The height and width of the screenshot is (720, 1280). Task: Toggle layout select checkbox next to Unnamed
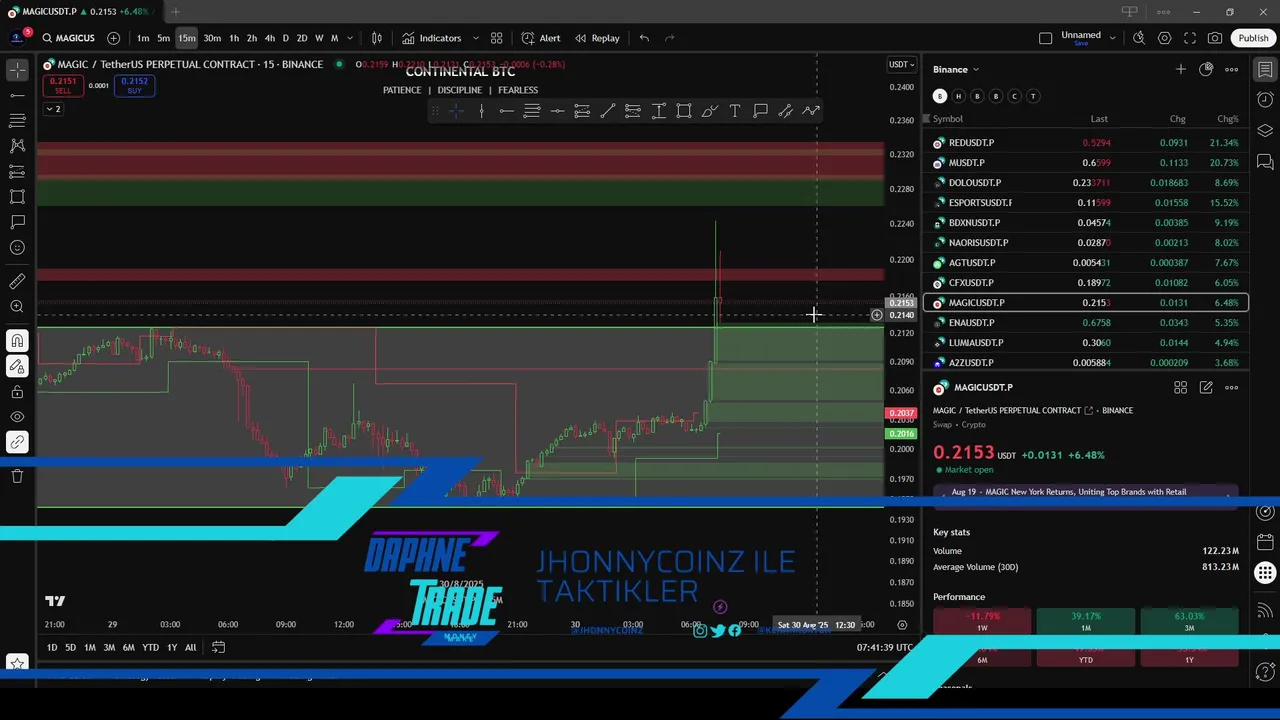pyautogui.click(x=1045, y=38)
